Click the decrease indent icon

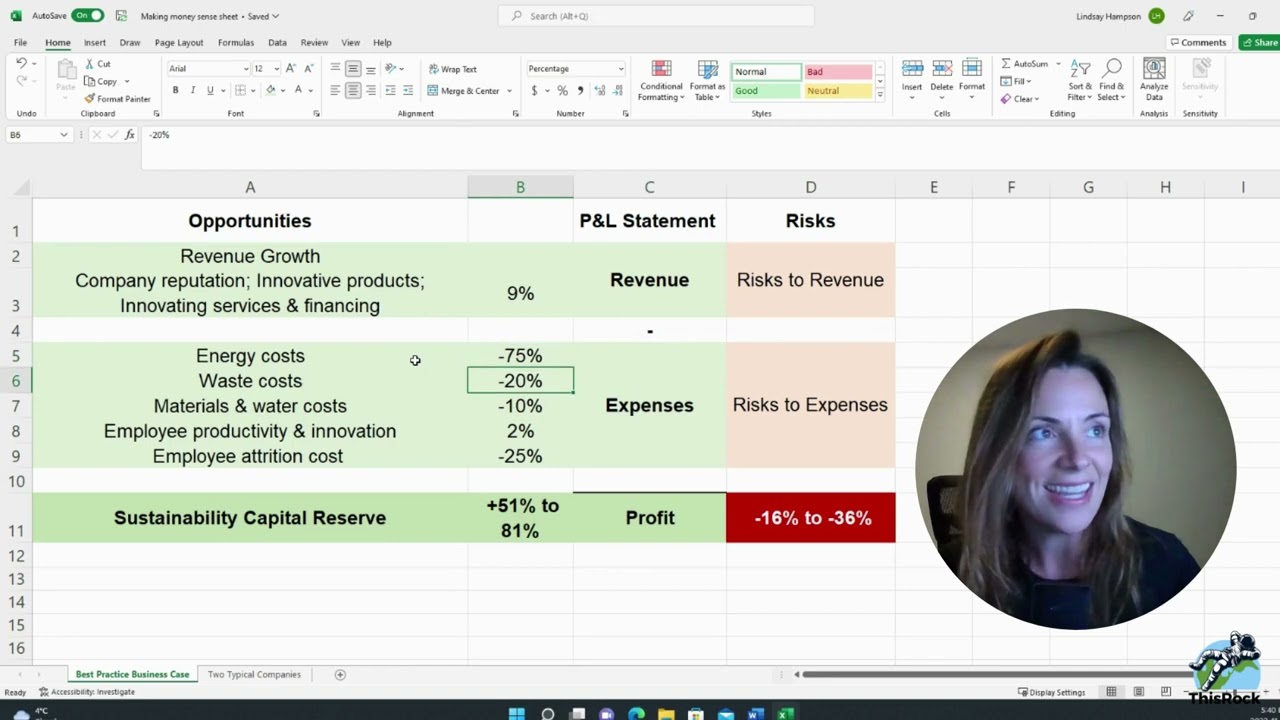pyautogui.click(x=390, y=90)
